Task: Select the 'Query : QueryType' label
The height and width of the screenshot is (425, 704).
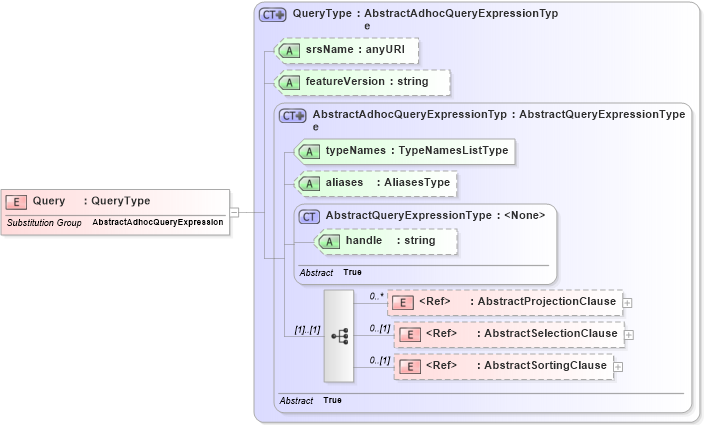Action: [x=92, y=201]
